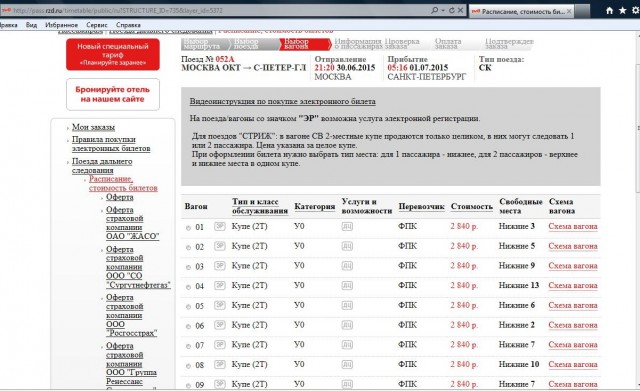Open the Избранное menu
Screen dimensions: 640x391
pyautogui.click(x=62, y=25)
